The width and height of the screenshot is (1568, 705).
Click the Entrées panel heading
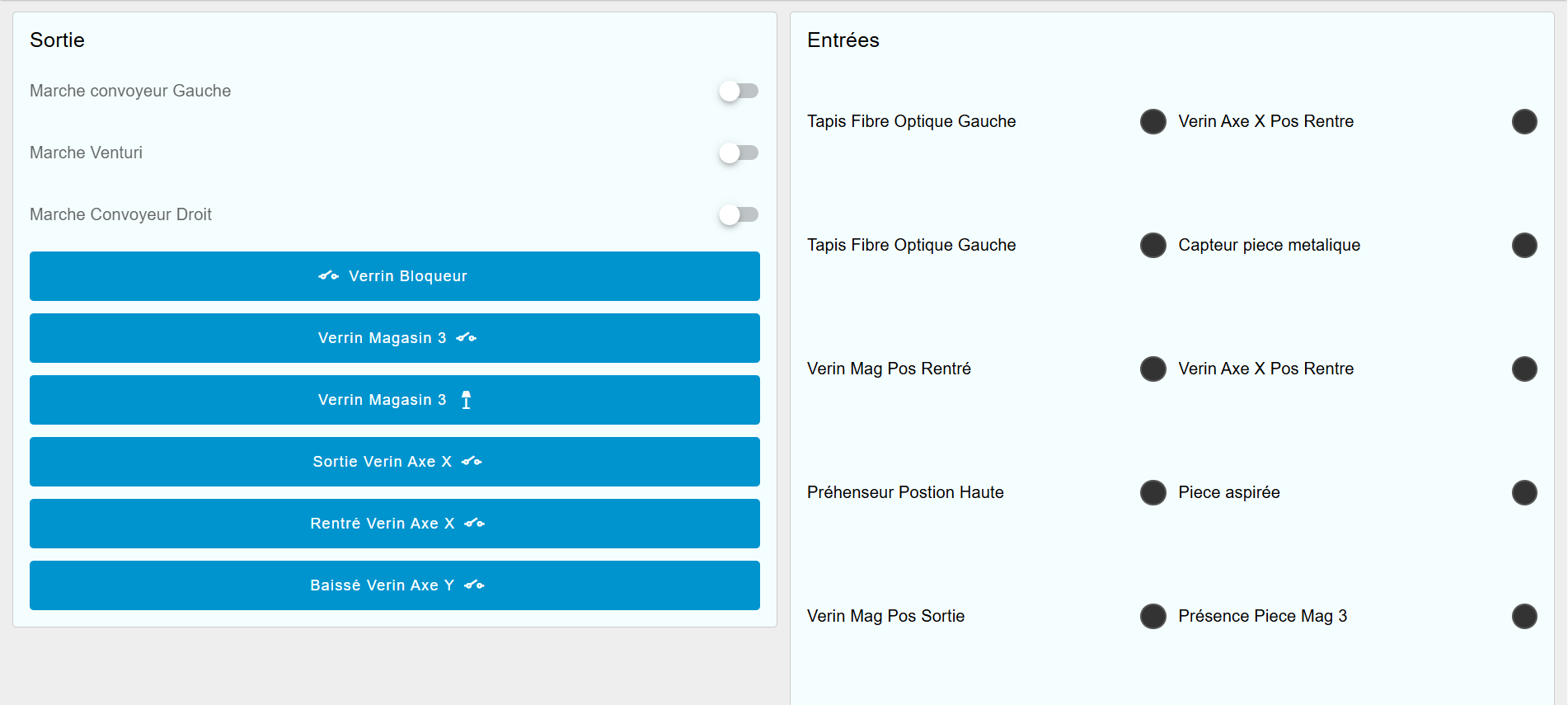843,40
